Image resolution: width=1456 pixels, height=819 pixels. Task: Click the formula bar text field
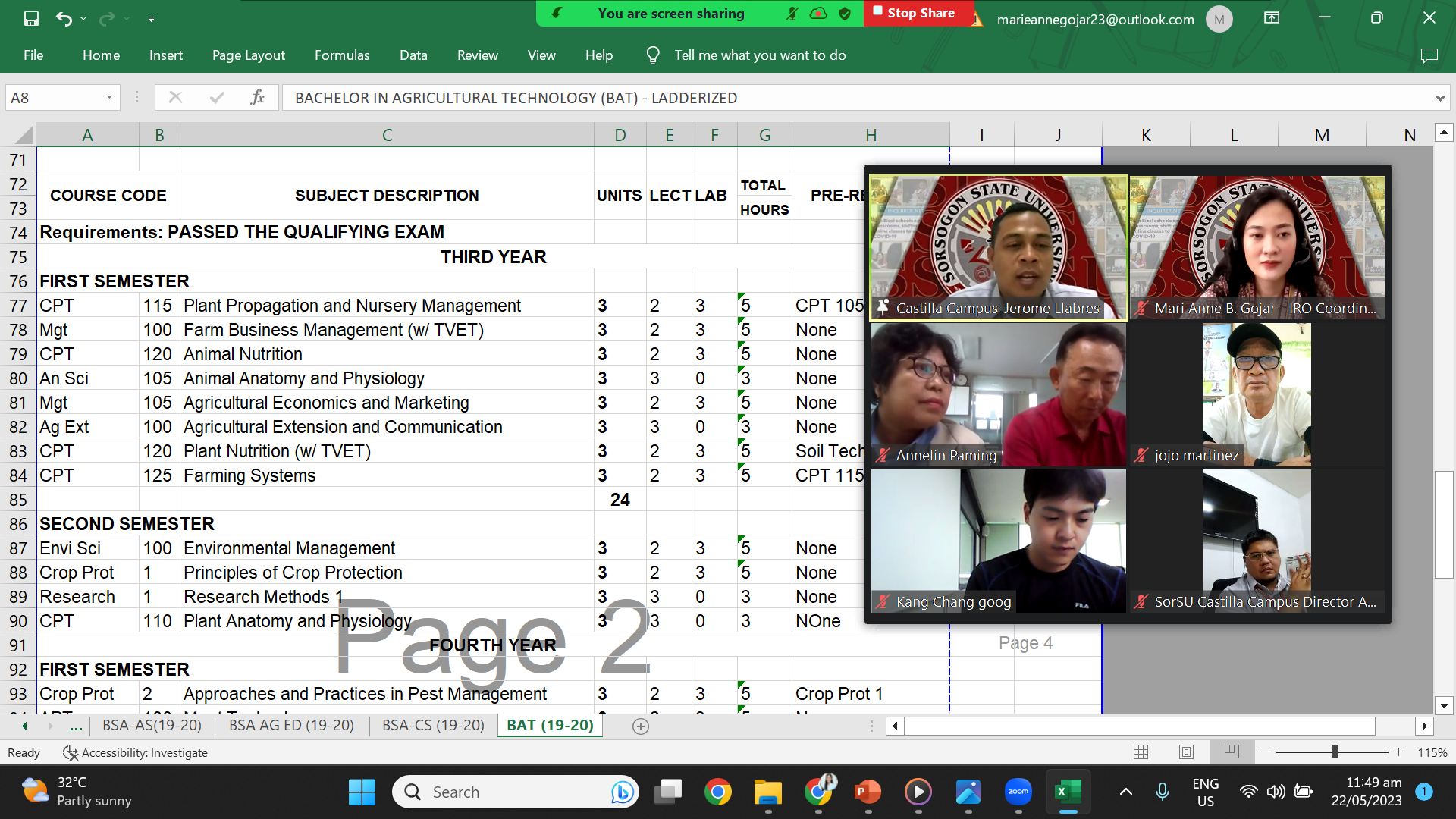click(x=834, y=98)
